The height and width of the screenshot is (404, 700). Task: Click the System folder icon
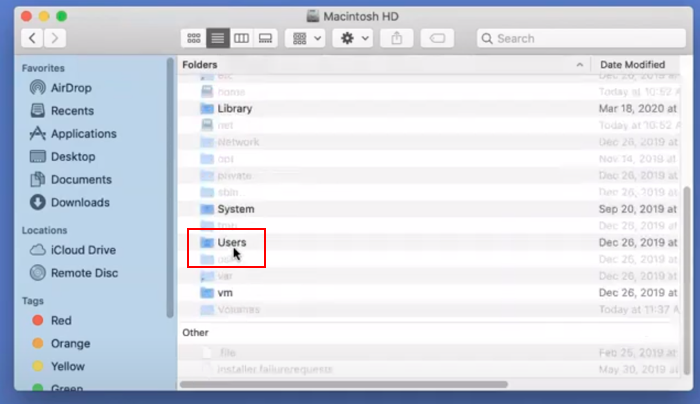click(x=207, y=209)
